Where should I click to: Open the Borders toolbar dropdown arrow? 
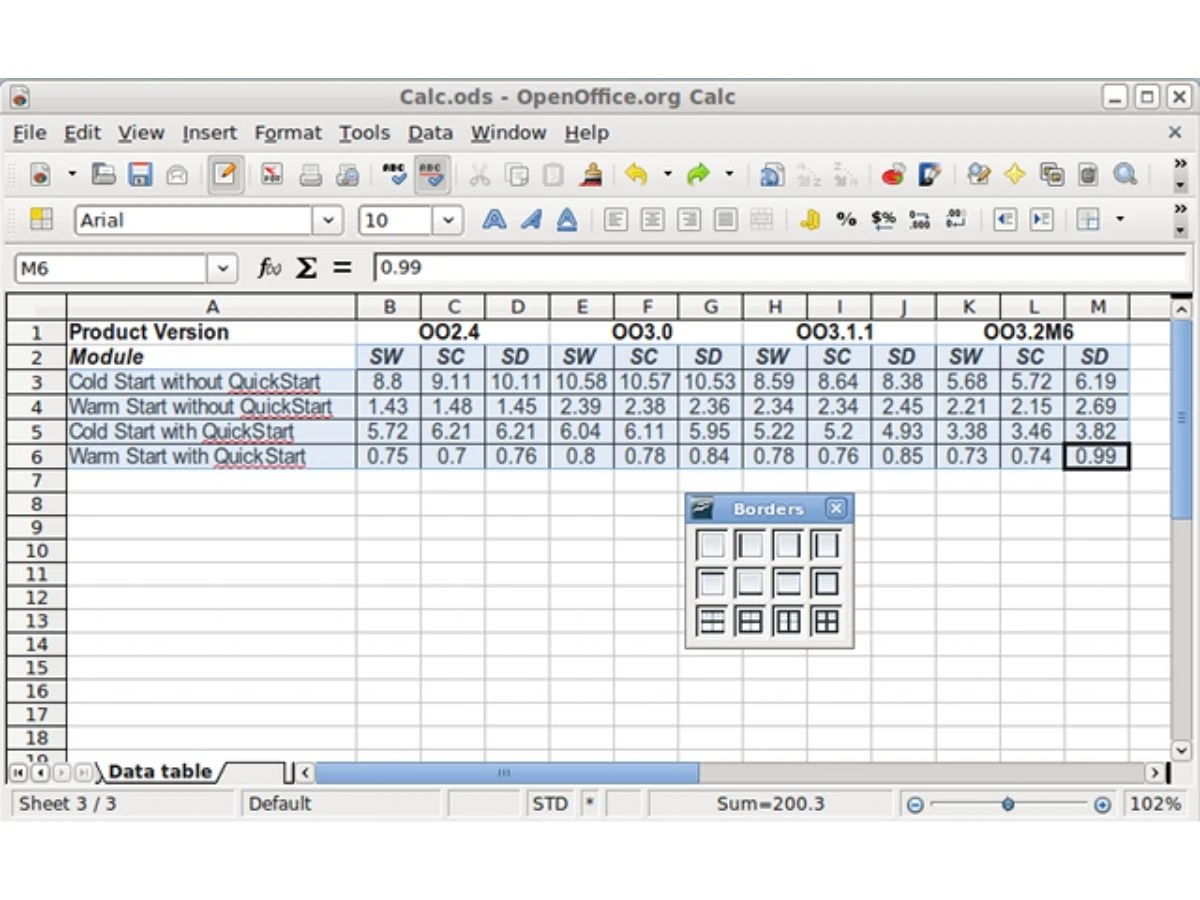(x=1119, y=220)
